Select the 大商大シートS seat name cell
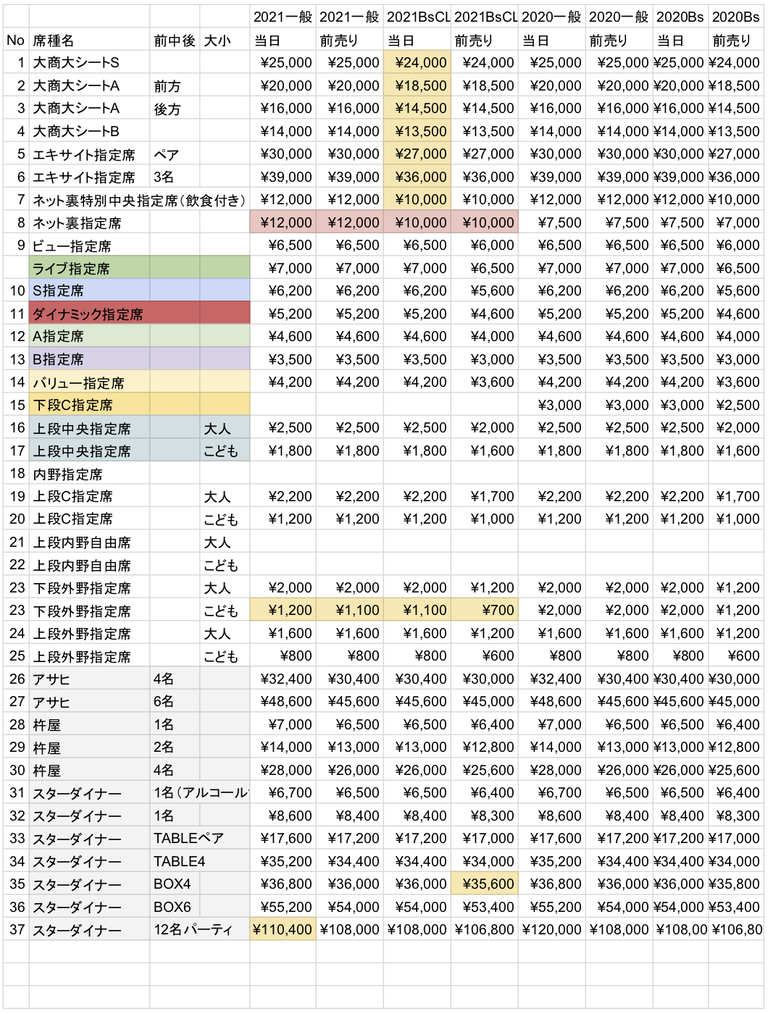Viewport: 768px width, 1014px height. 90,63
